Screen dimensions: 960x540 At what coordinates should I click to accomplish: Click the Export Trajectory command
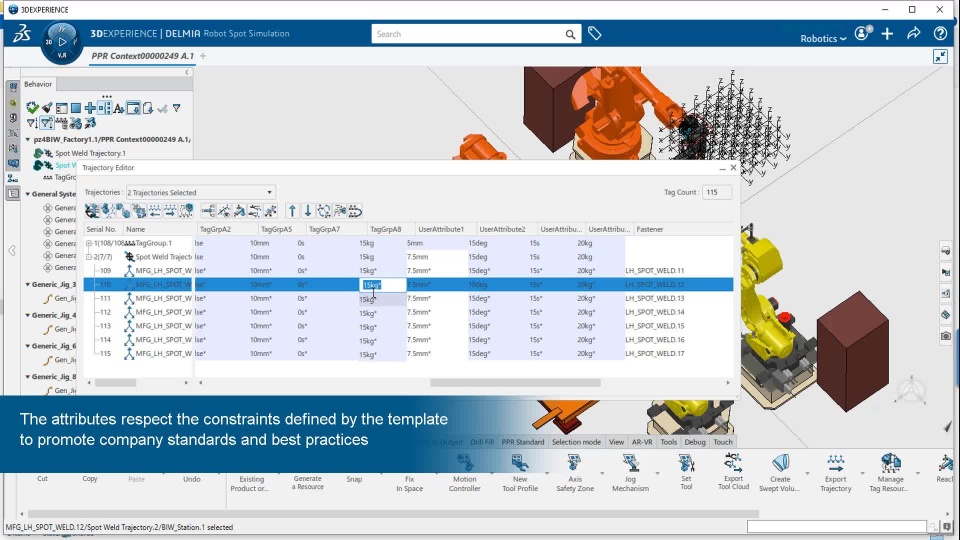tap(835, 473)
